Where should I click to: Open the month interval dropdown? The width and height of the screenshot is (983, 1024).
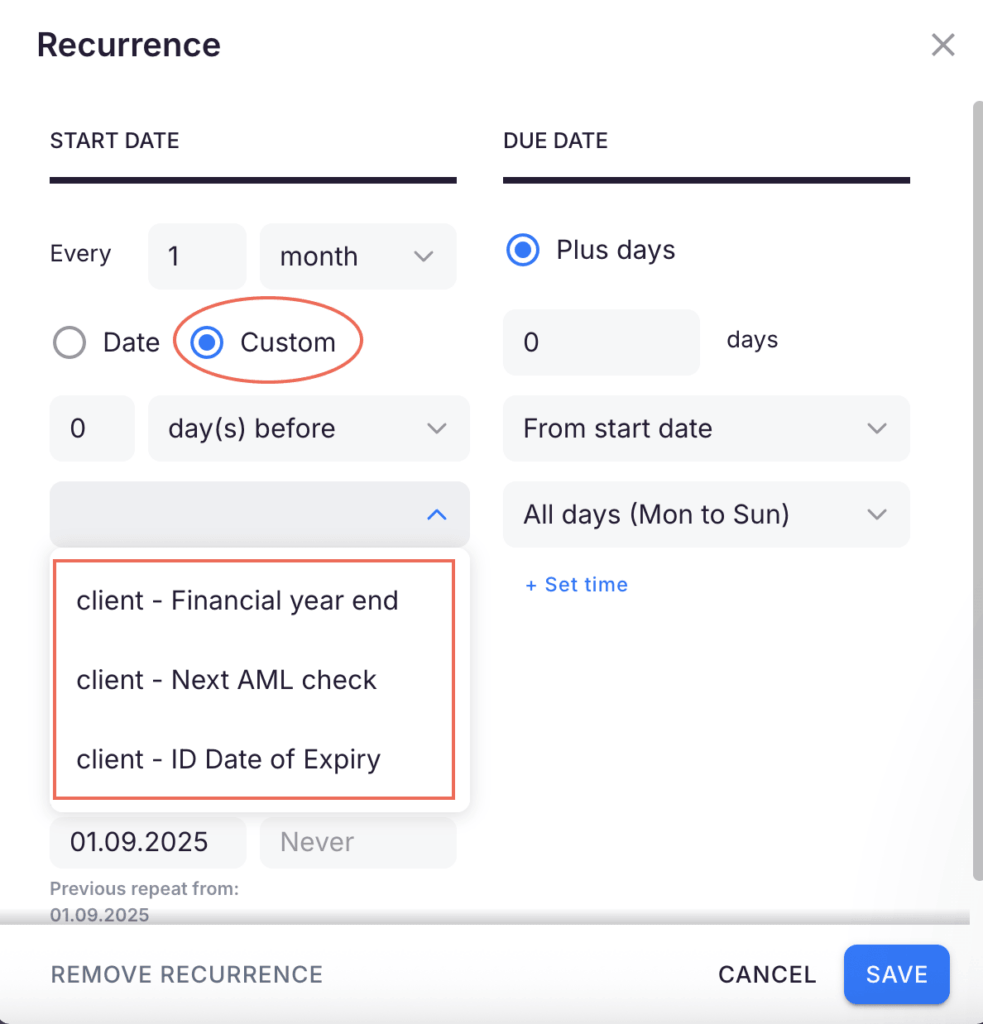[x=357, y=256]
